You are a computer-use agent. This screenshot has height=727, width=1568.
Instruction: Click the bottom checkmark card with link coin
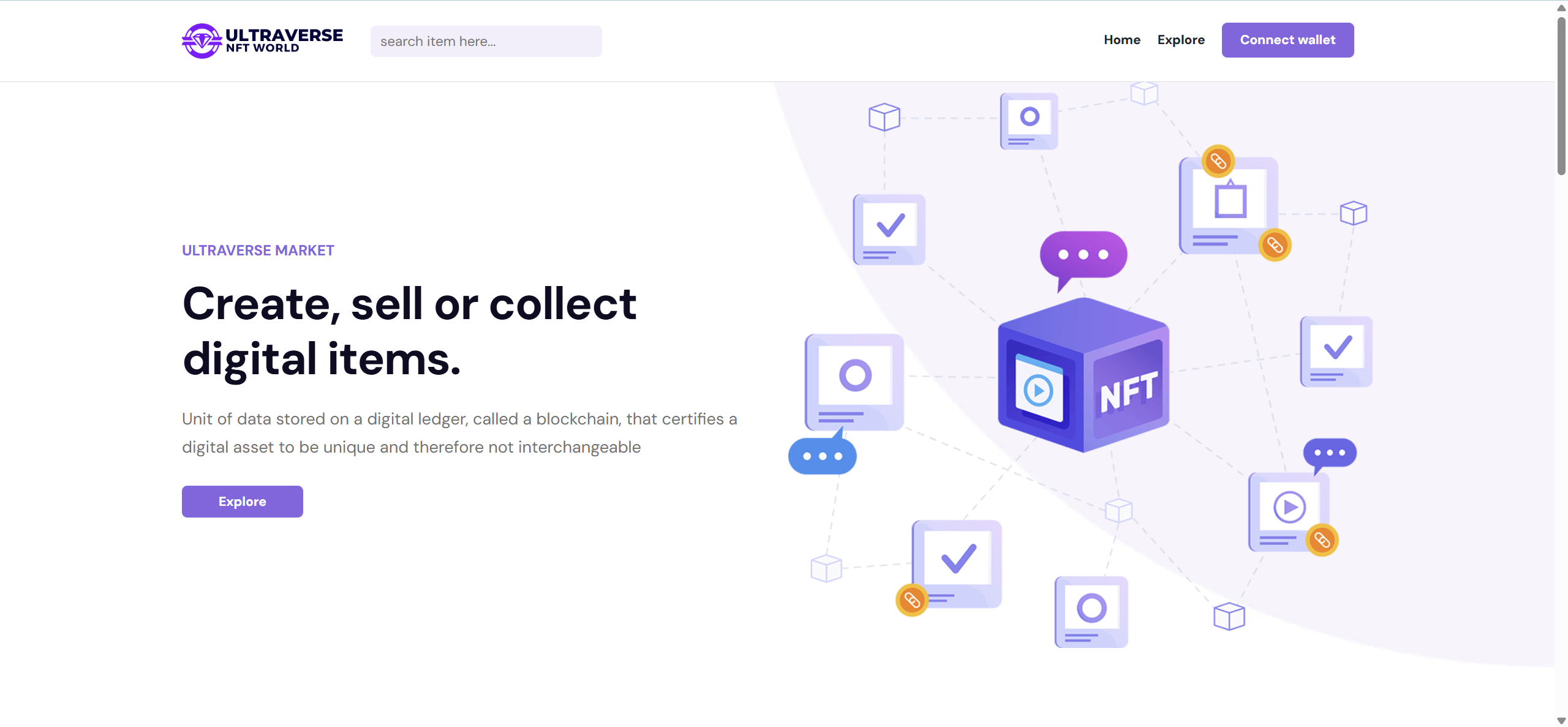[957, 562]
